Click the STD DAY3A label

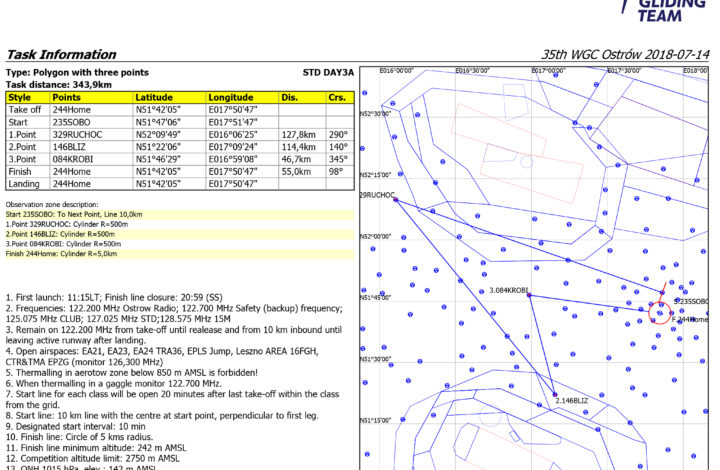click(327, 72)
